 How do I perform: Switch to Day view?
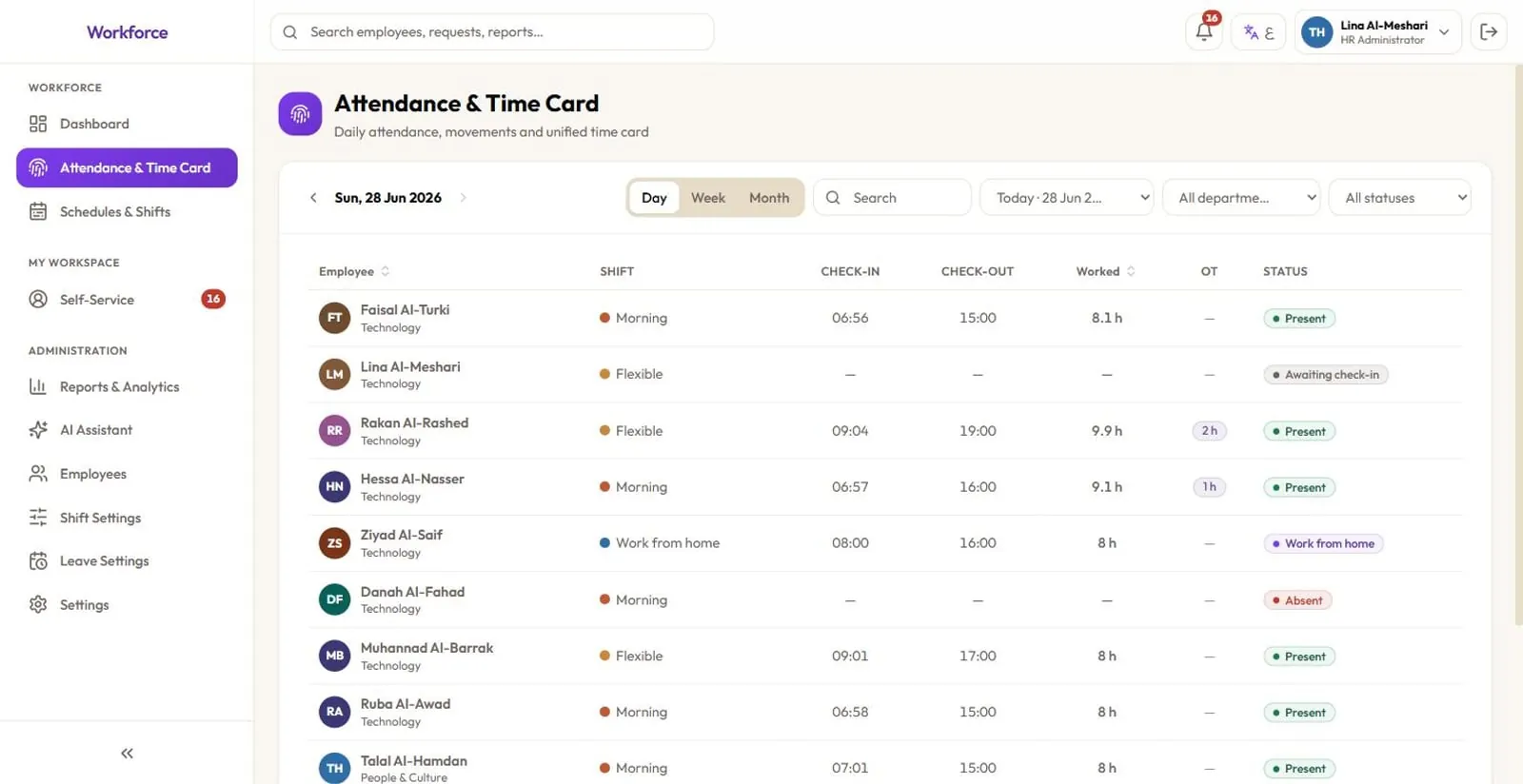point(654,198)
